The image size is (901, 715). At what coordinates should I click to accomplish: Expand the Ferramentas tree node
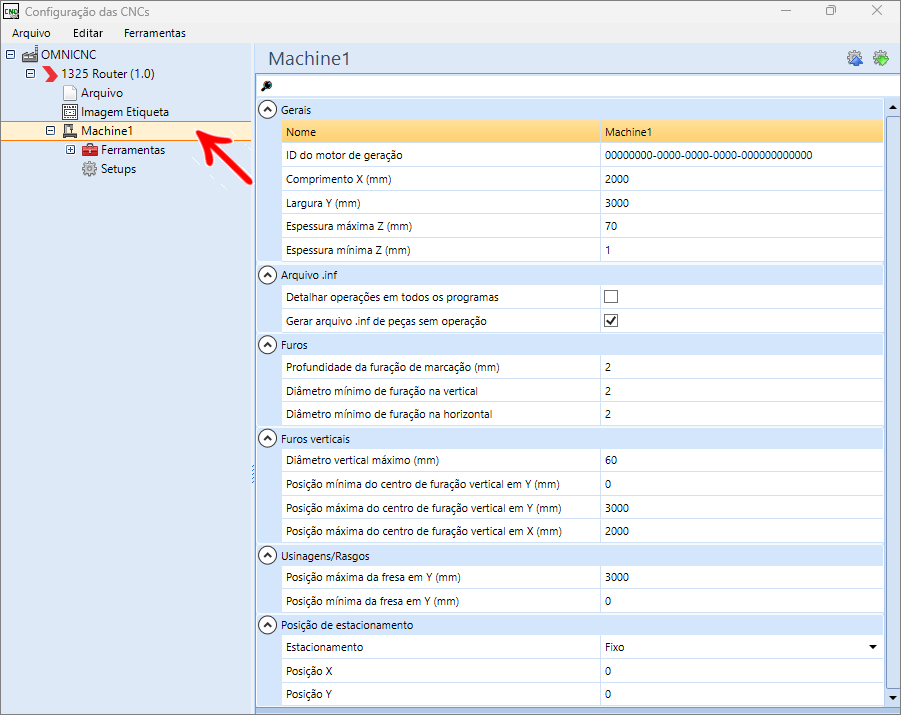[71, 150]
